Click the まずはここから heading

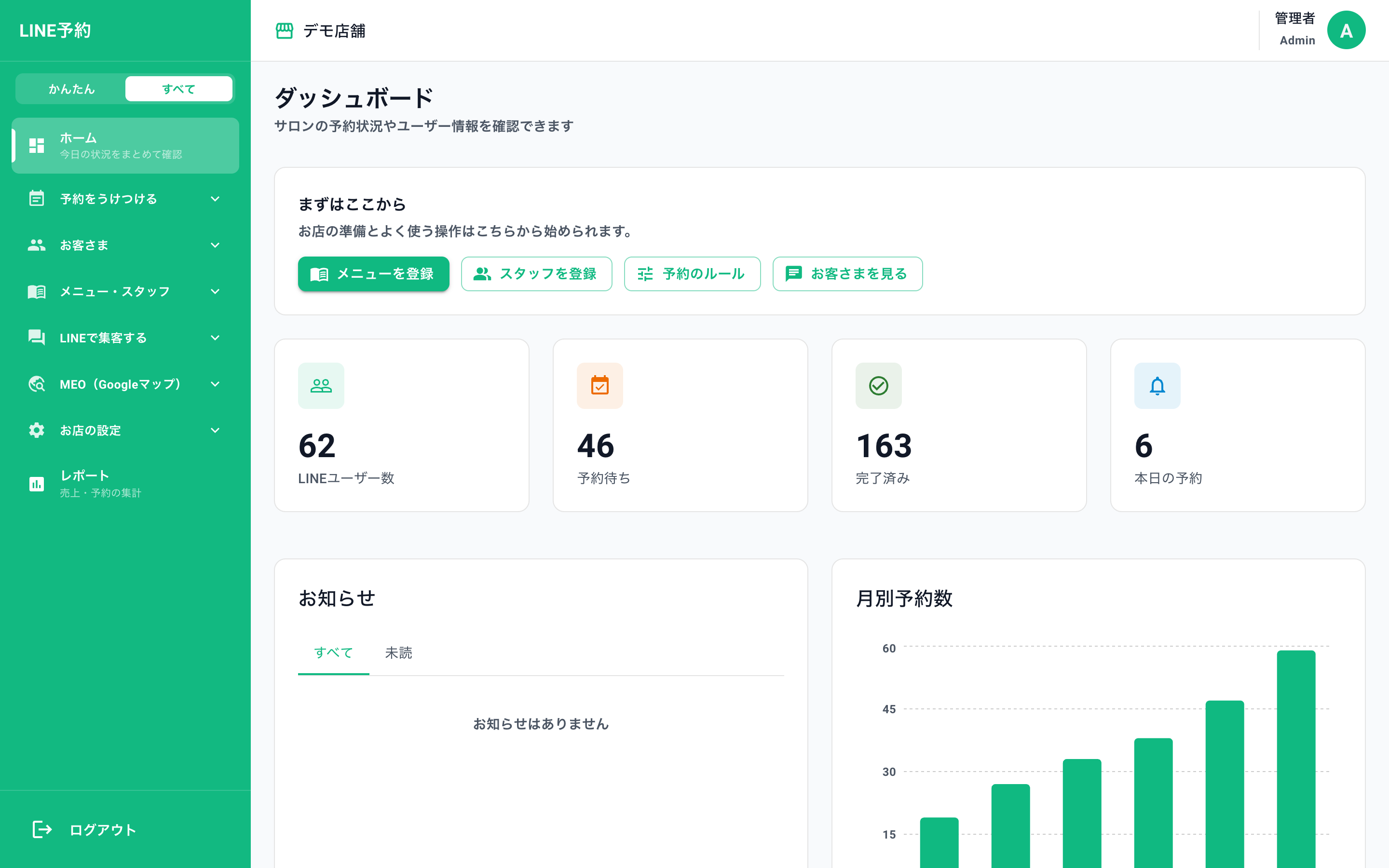(x=352, y=204)
